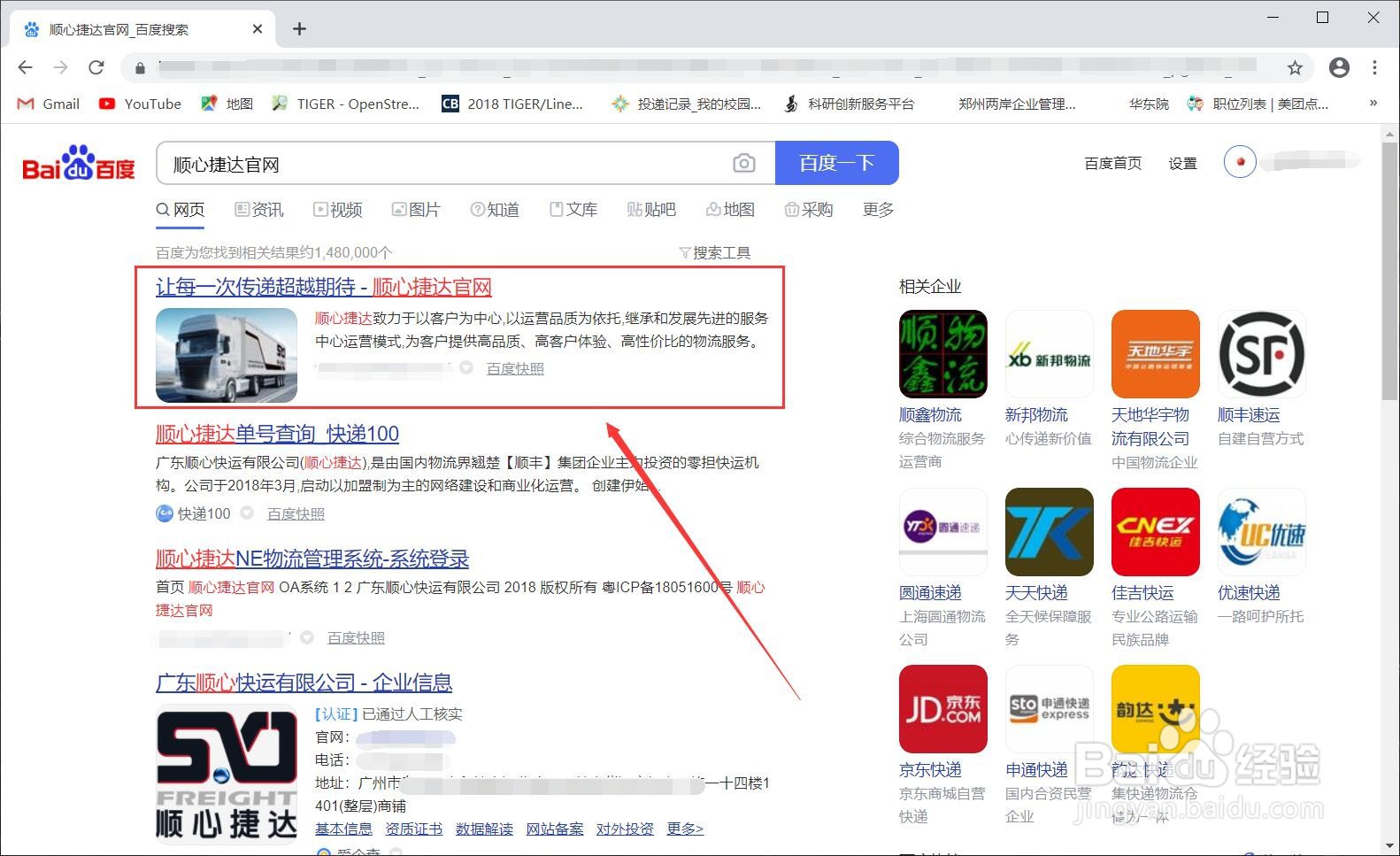Viewport: 1400px width, 856px height.
Task: Open the Gmail bookmark
Action: click(49, 104)
